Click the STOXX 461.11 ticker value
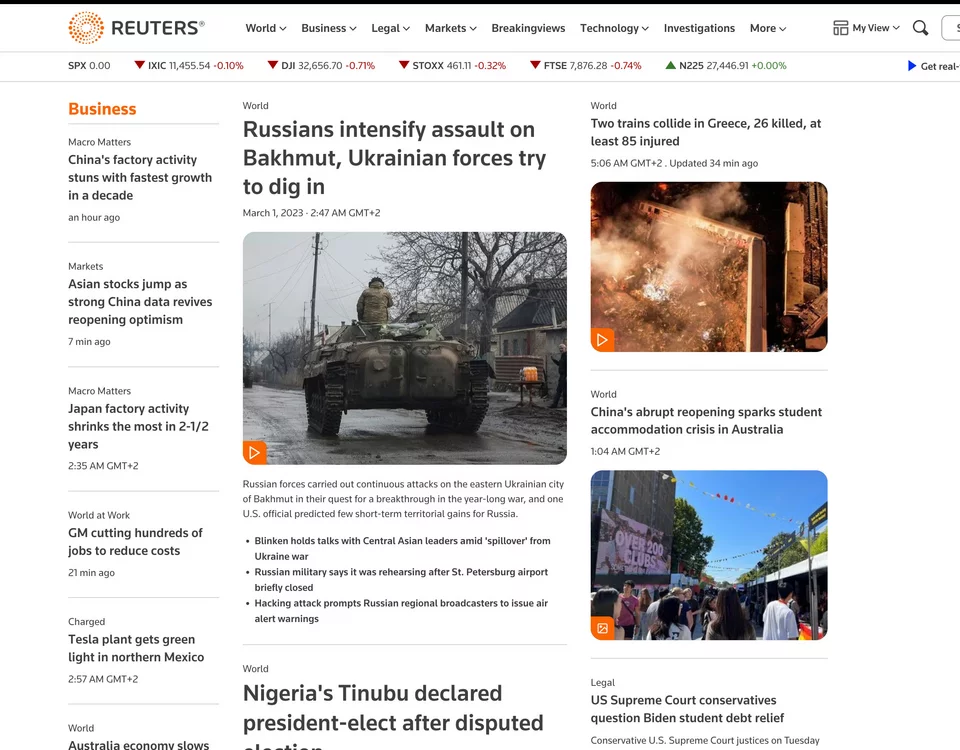Viewport: 960px width, 750px height. (x=459, y=66)
